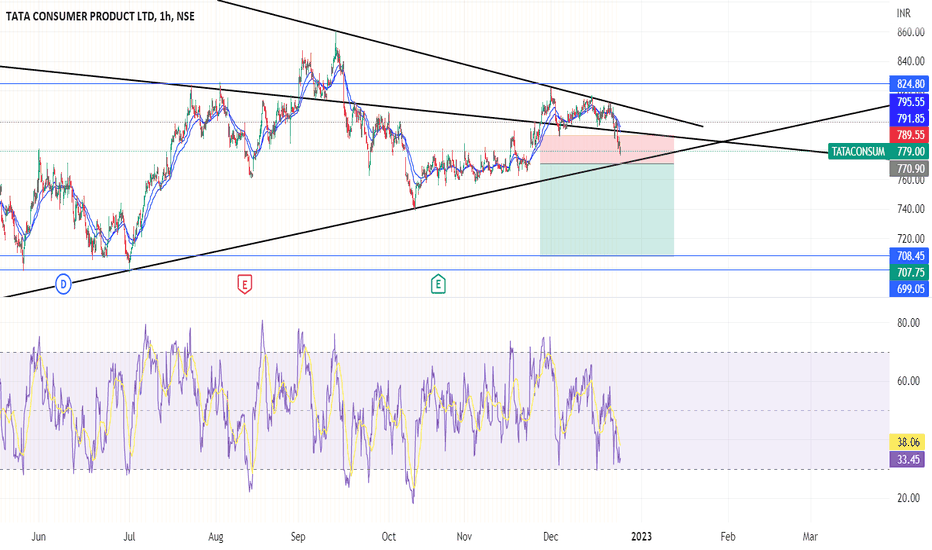Click the blue D dividend marker
Viewport: 932px width, 550px height.
pos(64,284)
